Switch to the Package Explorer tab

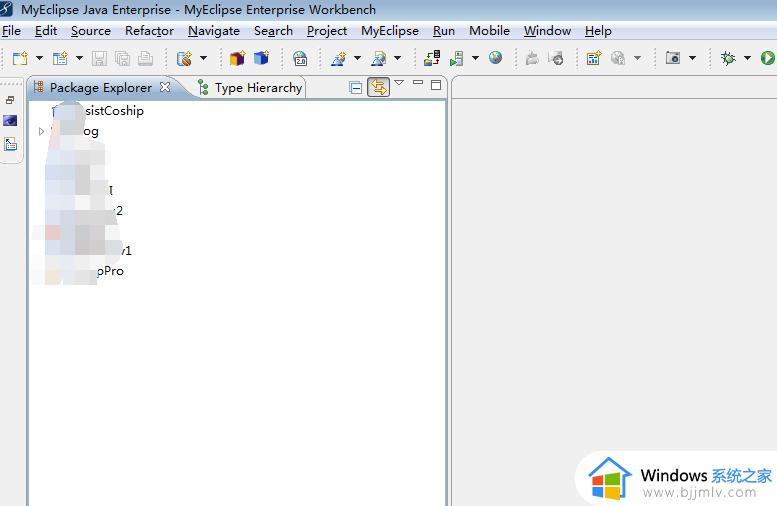coord(101,88)
